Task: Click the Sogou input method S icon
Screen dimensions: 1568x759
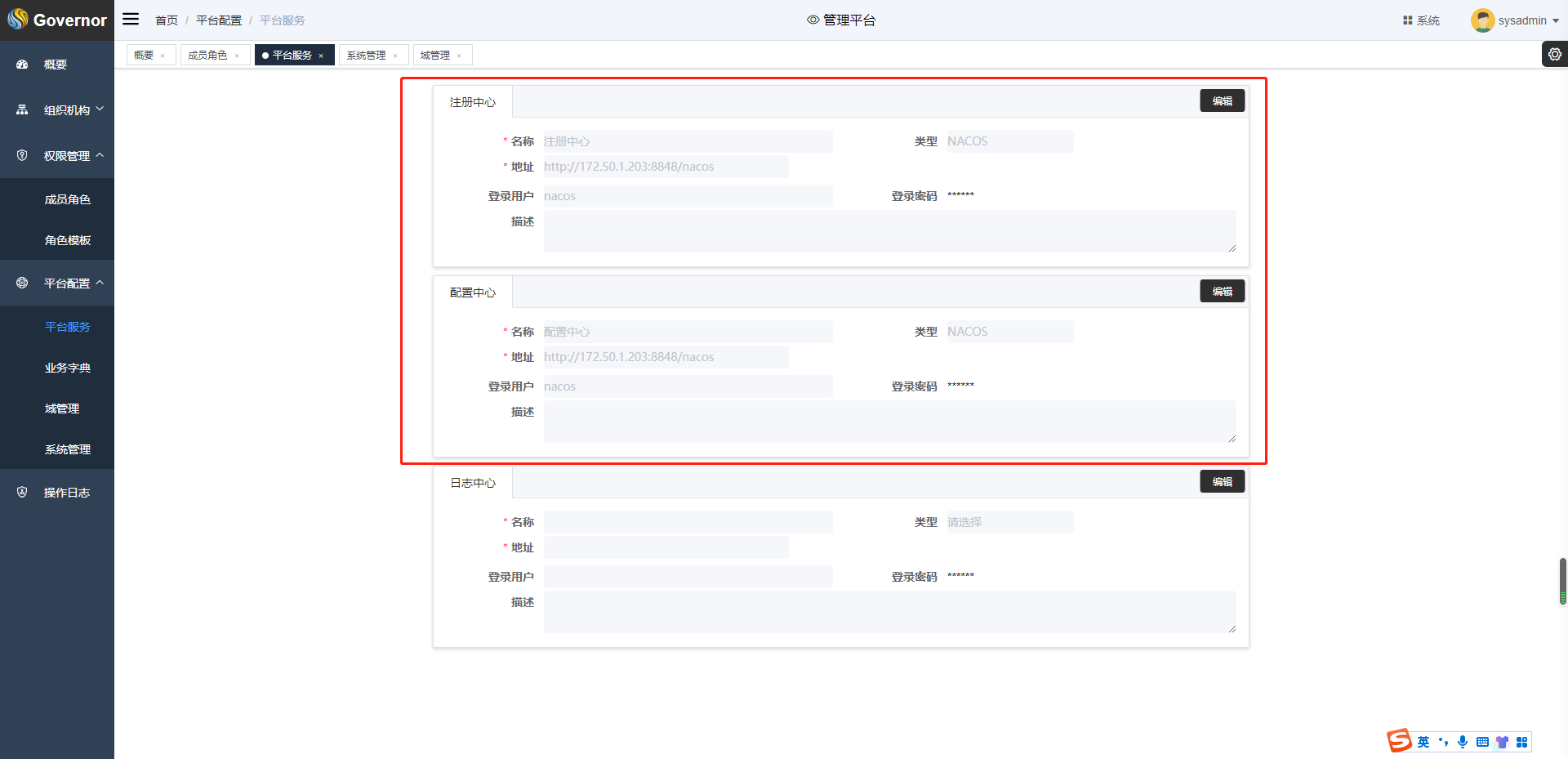Action: pyautogui.click(x=1400, y=741)
